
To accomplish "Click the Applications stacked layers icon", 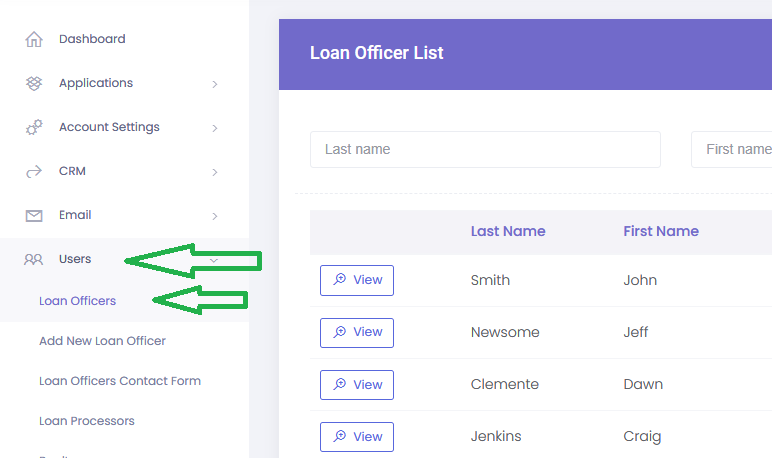I will point(34,83).
